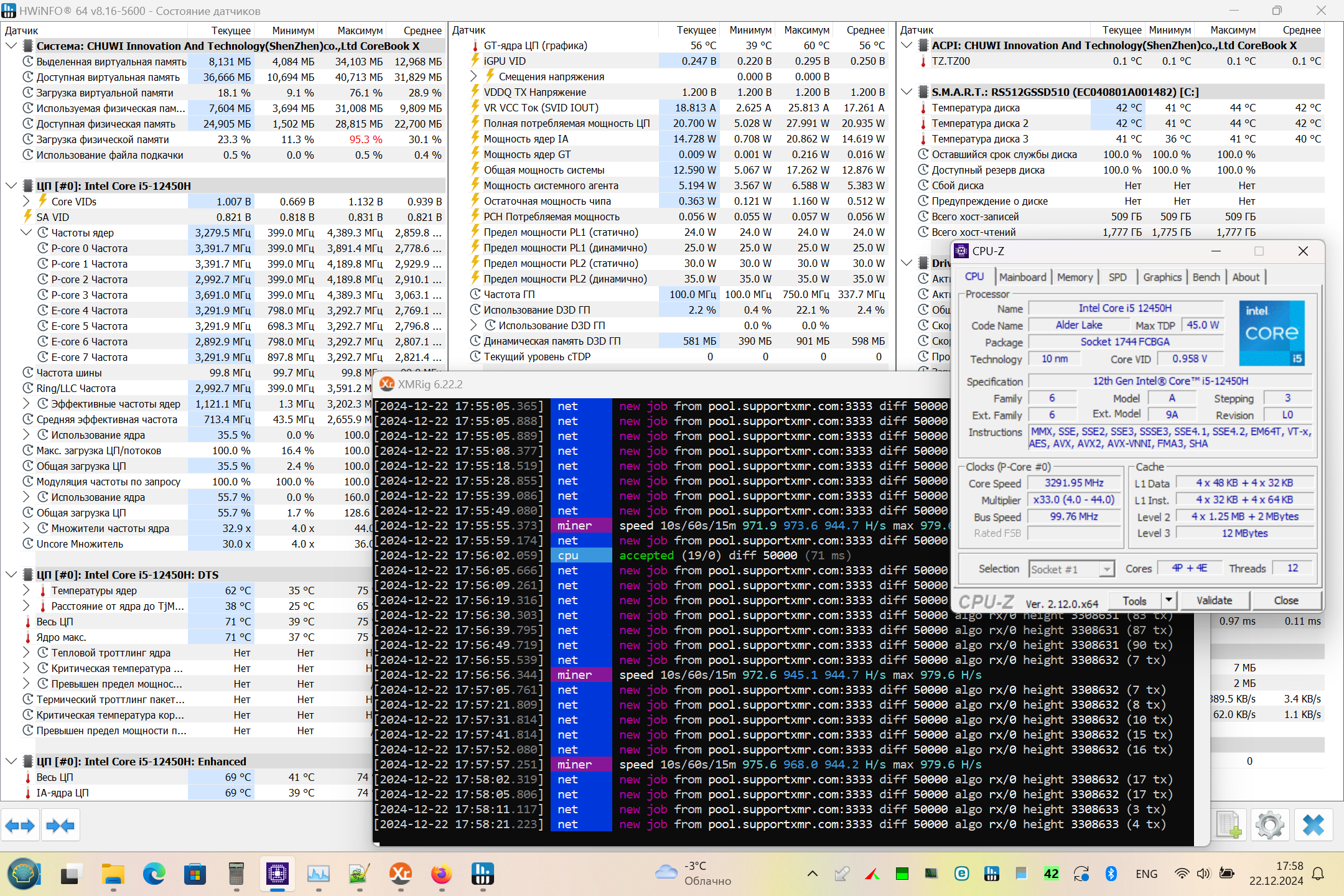The height and width of the screenshot is (896, 1344).
Task: Open HWiNFO sensor settings gear icon
Action: (x=1270, y=826)
